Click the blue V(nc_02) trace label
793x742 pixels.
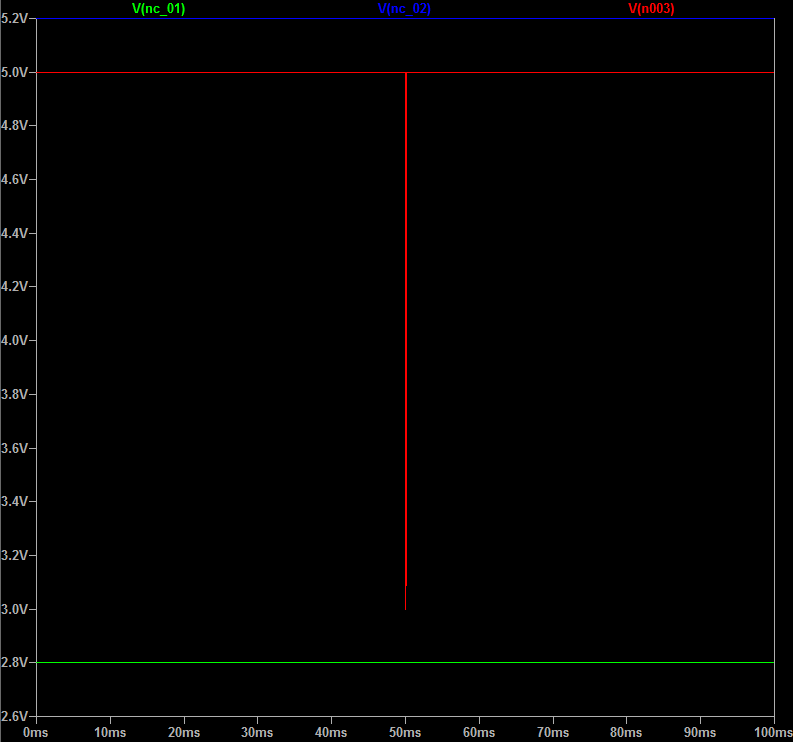pyautogui.click(x=404, y=8)
